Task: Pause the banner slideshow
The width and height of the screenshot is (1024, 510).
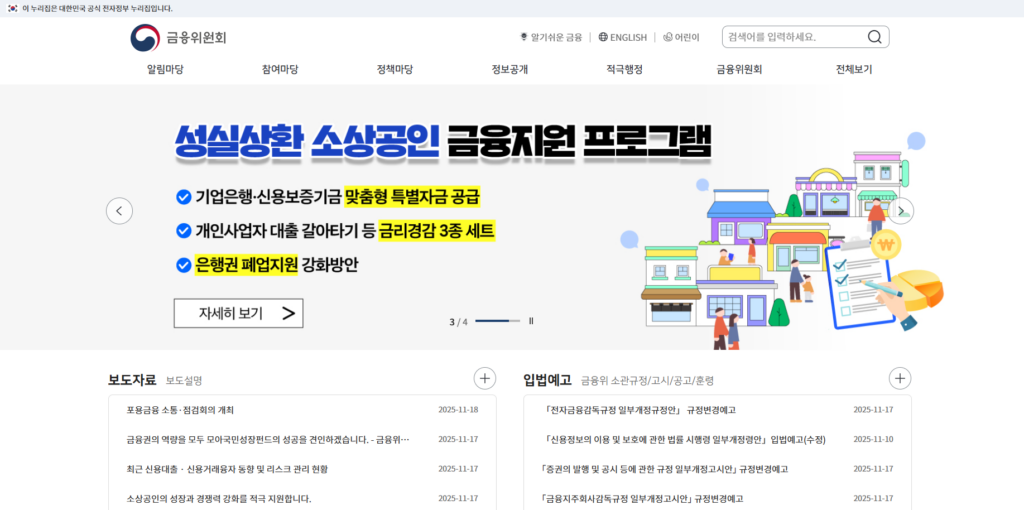Action: pos(531,321)
